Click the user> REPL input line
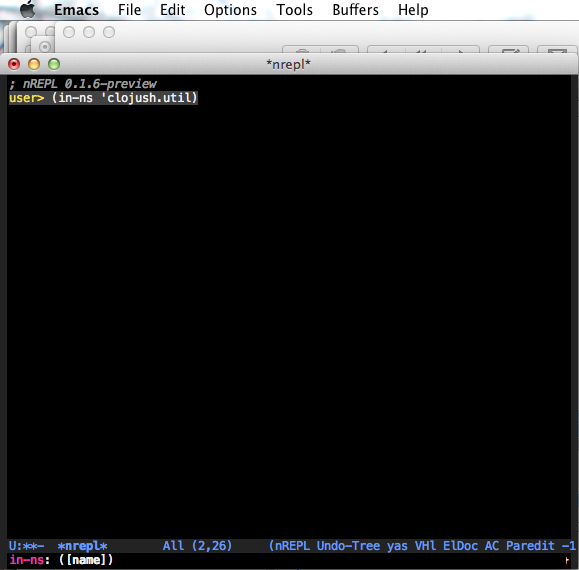This screenshot has height=570, width=579. point(103,98)
